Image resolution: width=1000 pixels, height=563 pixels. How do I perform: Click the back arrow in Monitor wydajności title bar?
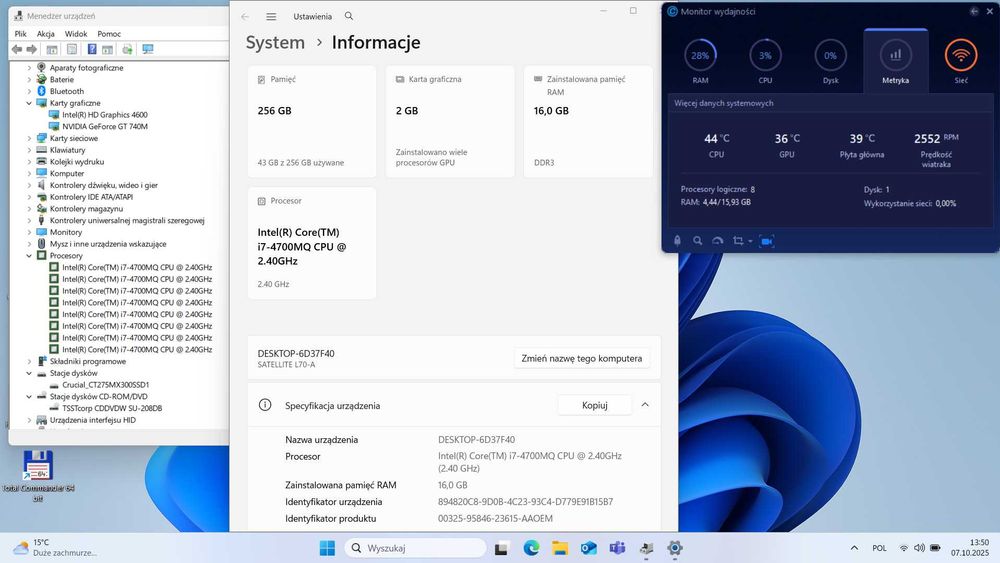974,11
